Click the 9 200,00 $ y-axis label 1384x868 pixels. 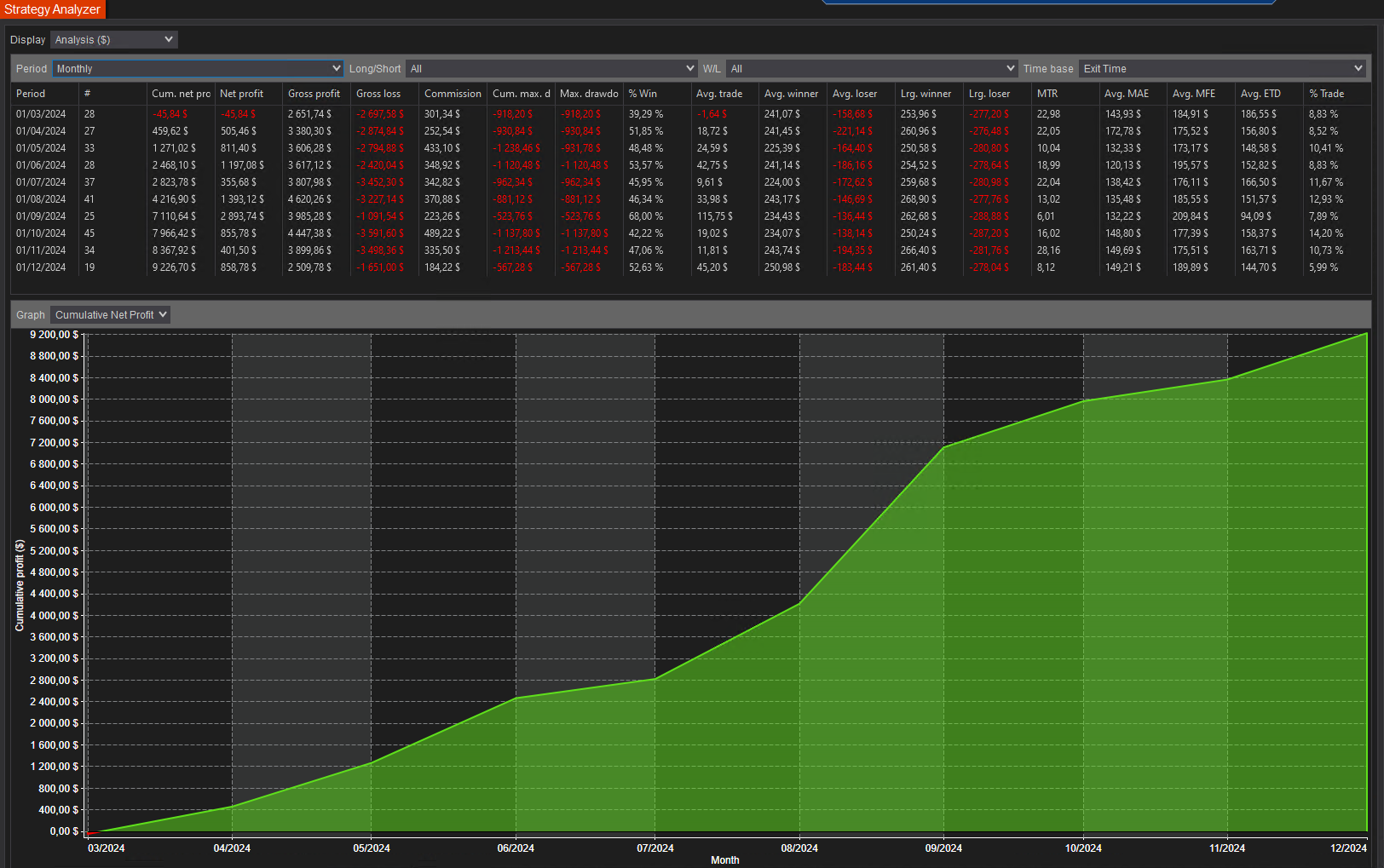click(54, 335)
